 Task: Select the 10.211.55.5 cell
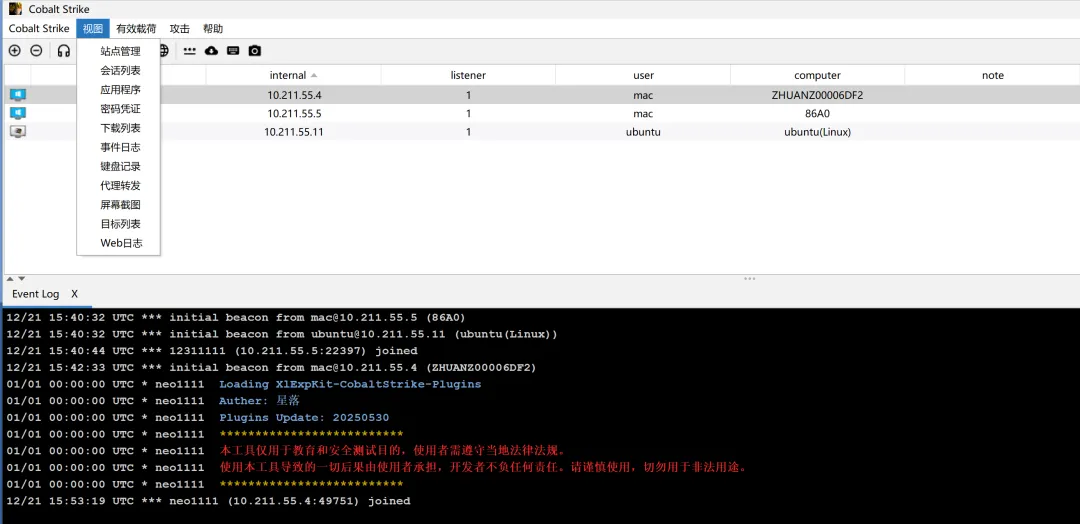coord(294,114)
